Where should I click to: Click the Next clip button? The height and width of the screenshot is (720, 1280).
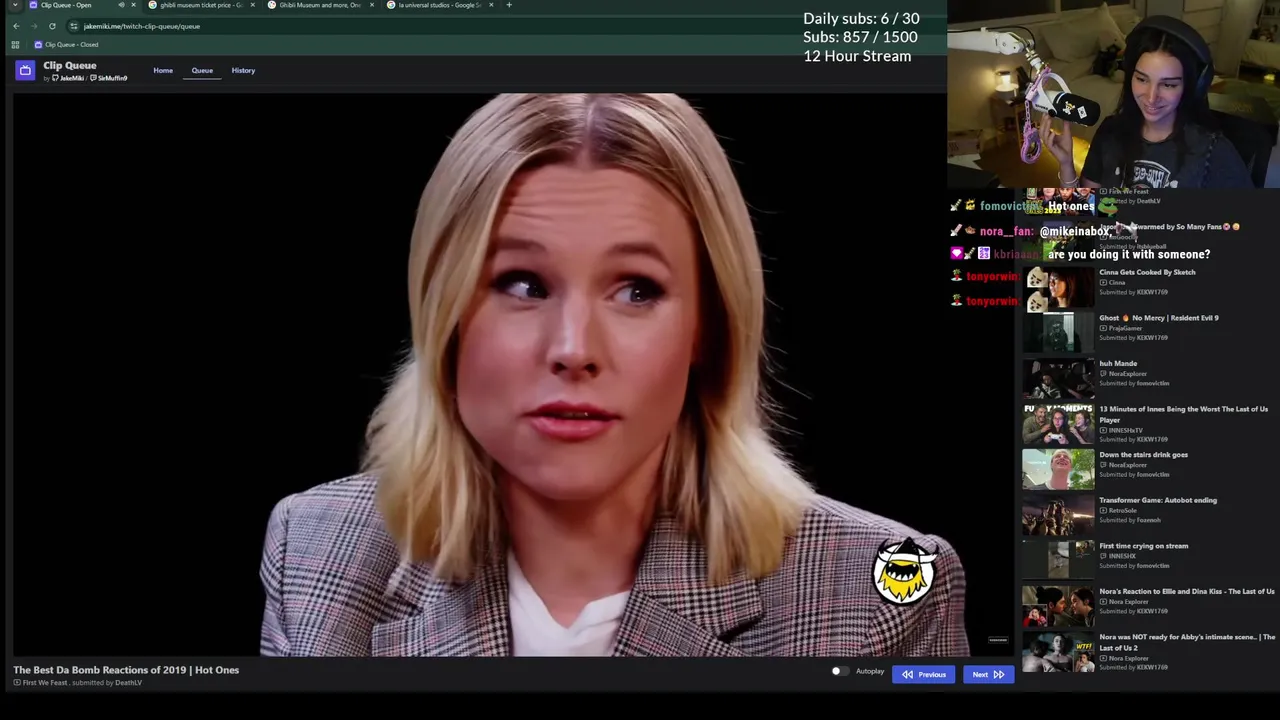click(x=988, y=674)
